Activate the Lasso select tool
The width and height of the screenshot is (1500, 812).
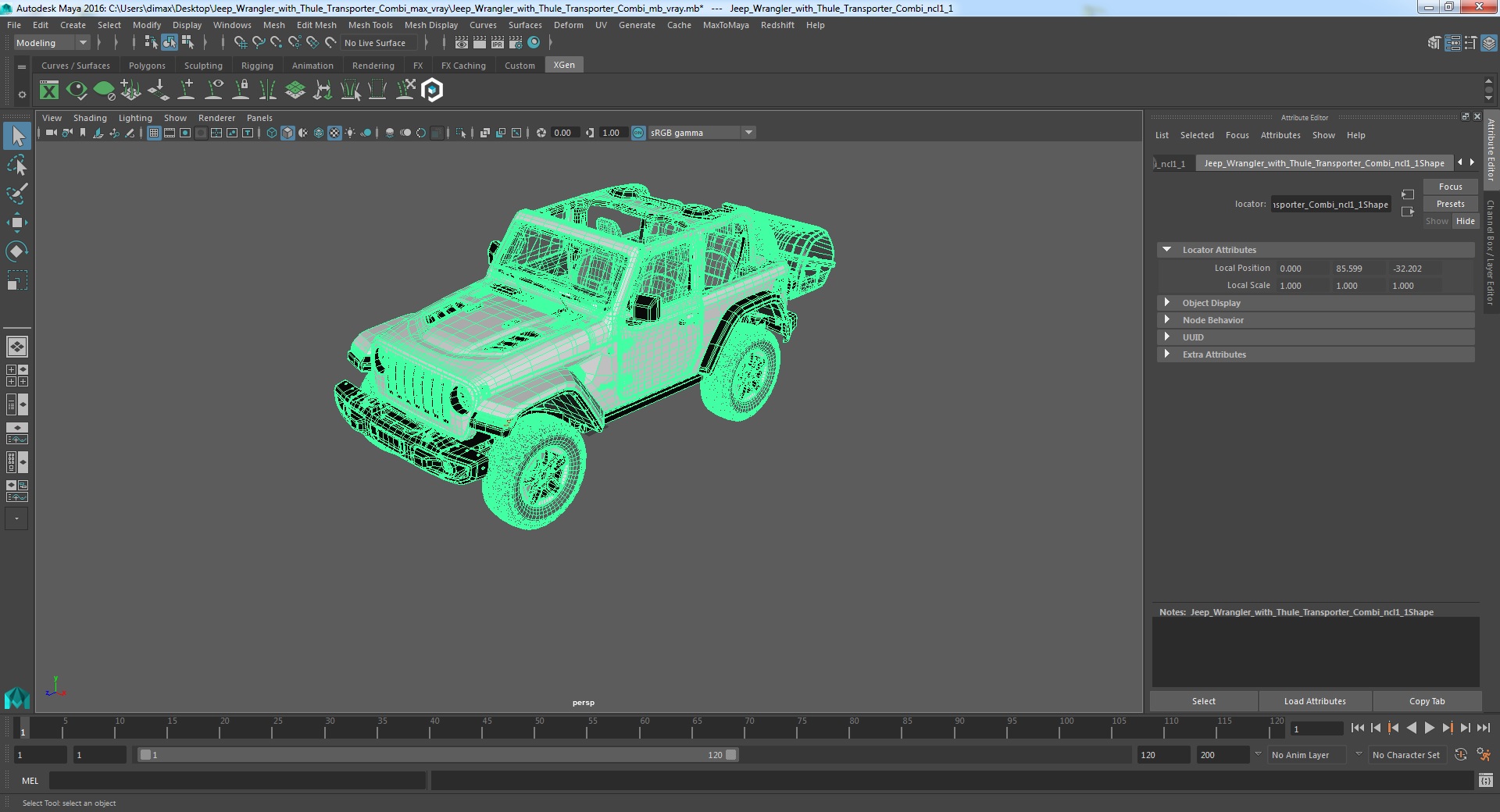[x=17, y=165]
